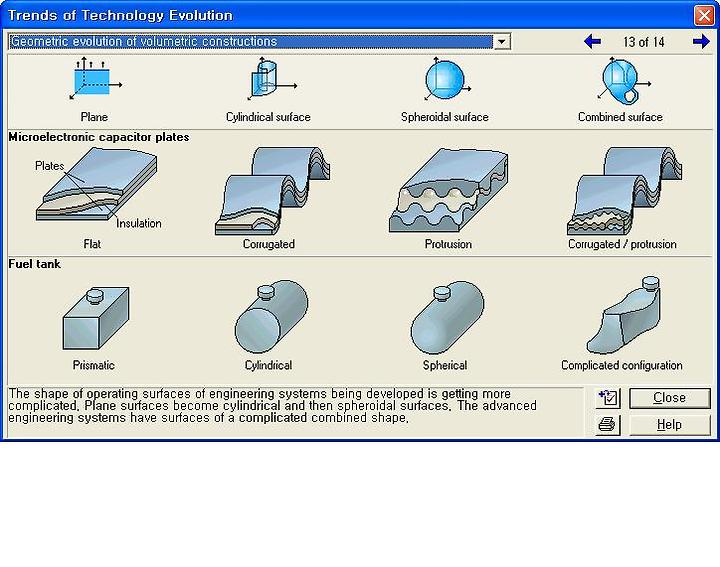Click the description text about operating surfaces

pyautogui.click(x=272, y=406)
